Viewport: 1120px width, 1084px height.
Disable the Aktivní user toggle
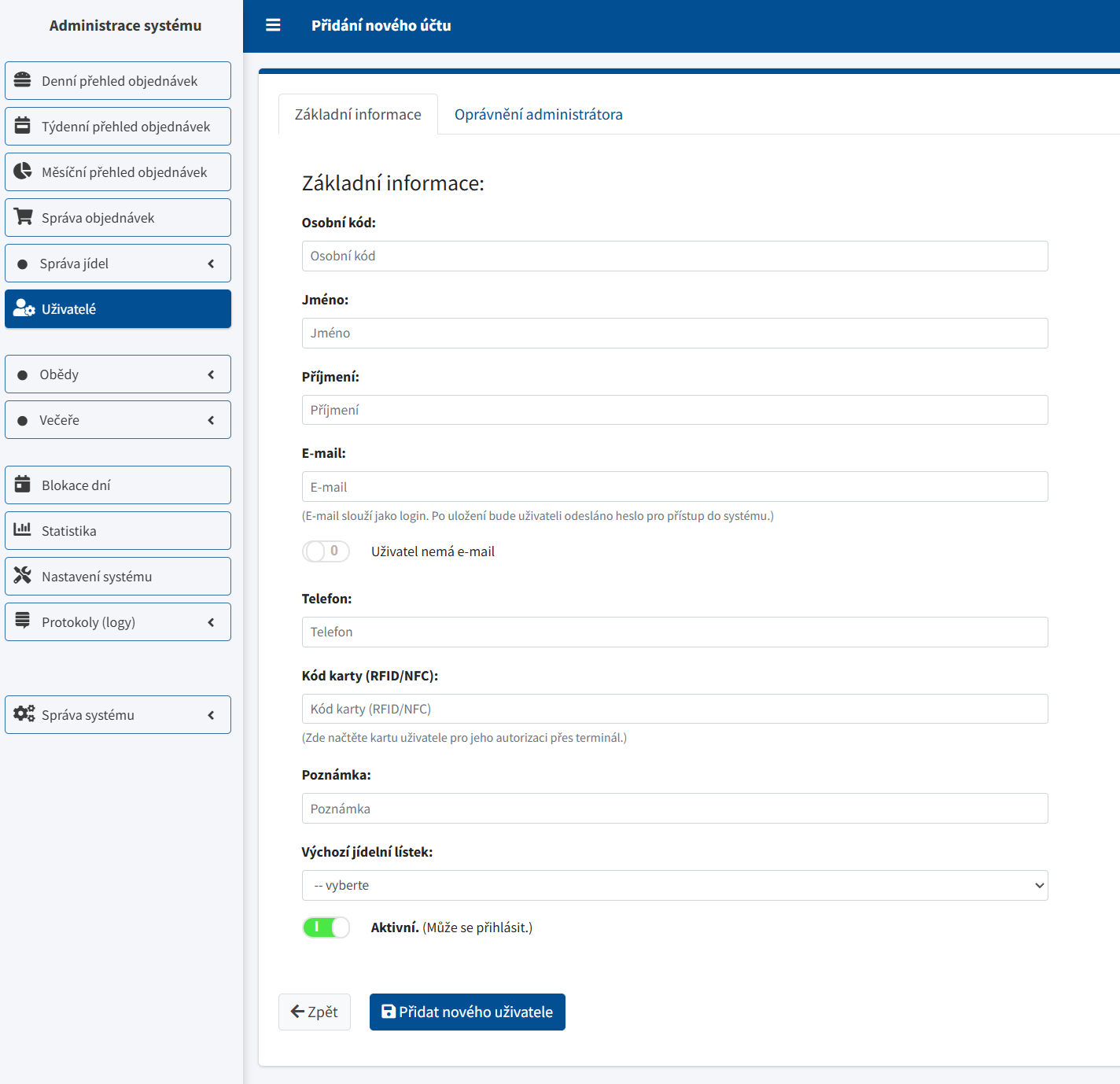[x=326, y=927]
